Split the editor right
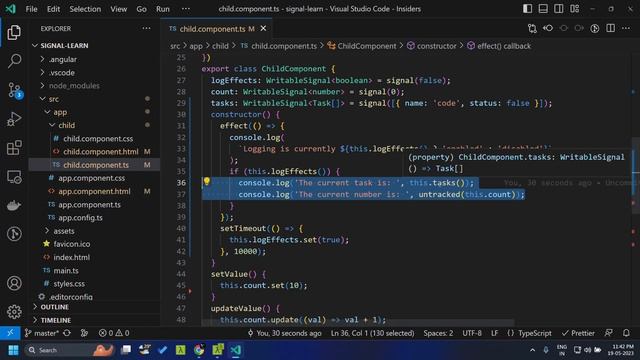 pyautogui.click(x=611, y=28)
